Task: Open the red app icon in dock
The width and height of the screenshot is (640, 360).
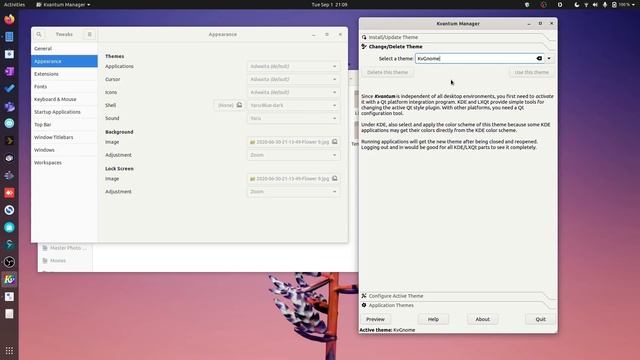Action: pos(9,193)
